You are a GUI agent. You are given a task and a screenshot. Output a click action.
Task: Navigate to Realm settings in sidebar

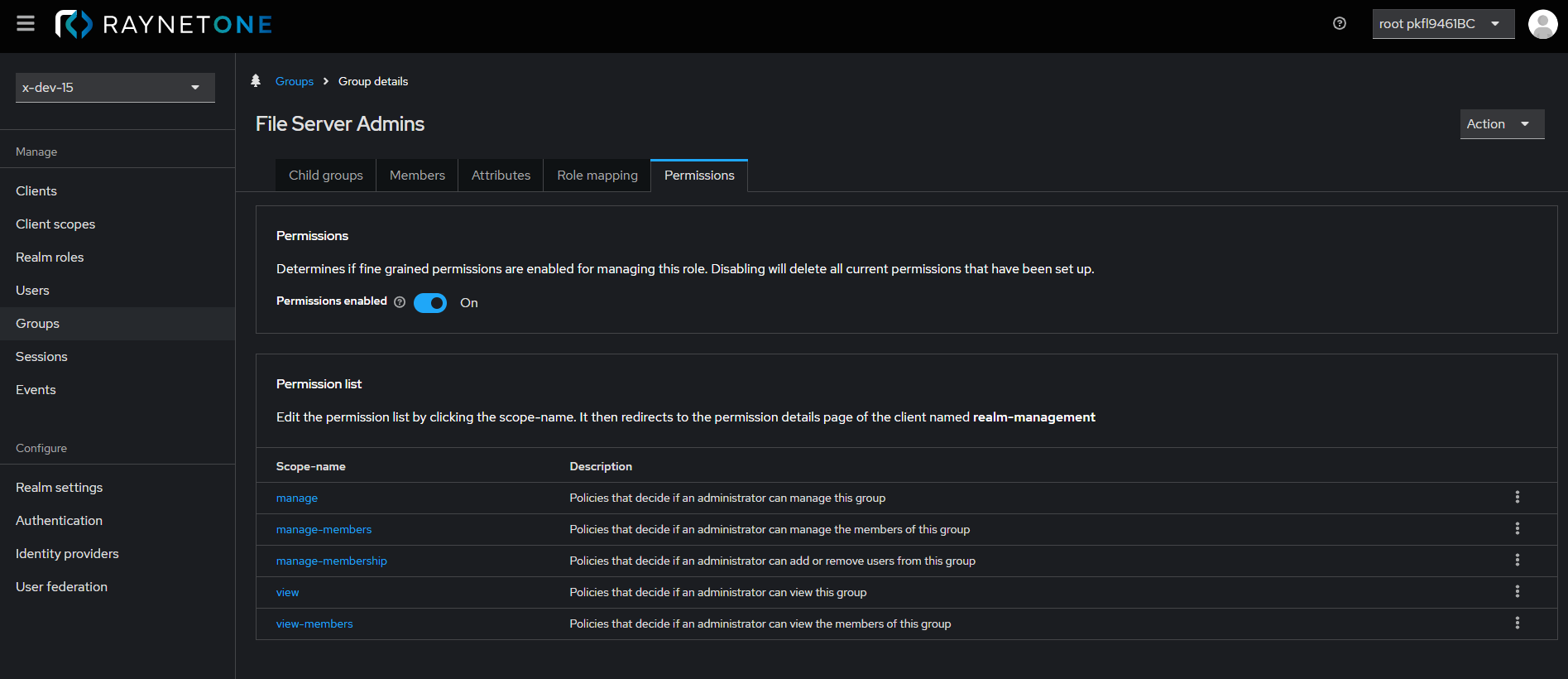tap(59, 488)
